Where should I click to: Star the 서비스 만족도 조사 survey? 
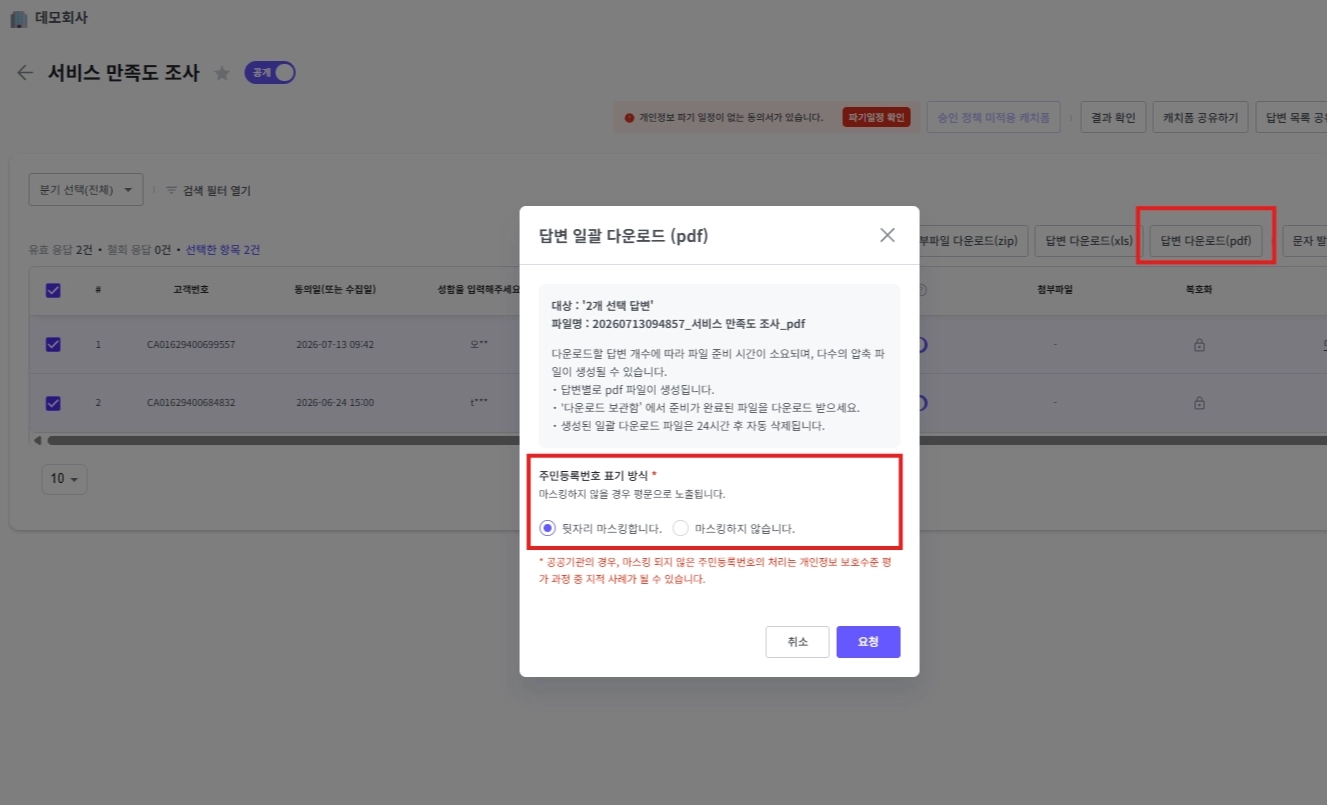222,73
